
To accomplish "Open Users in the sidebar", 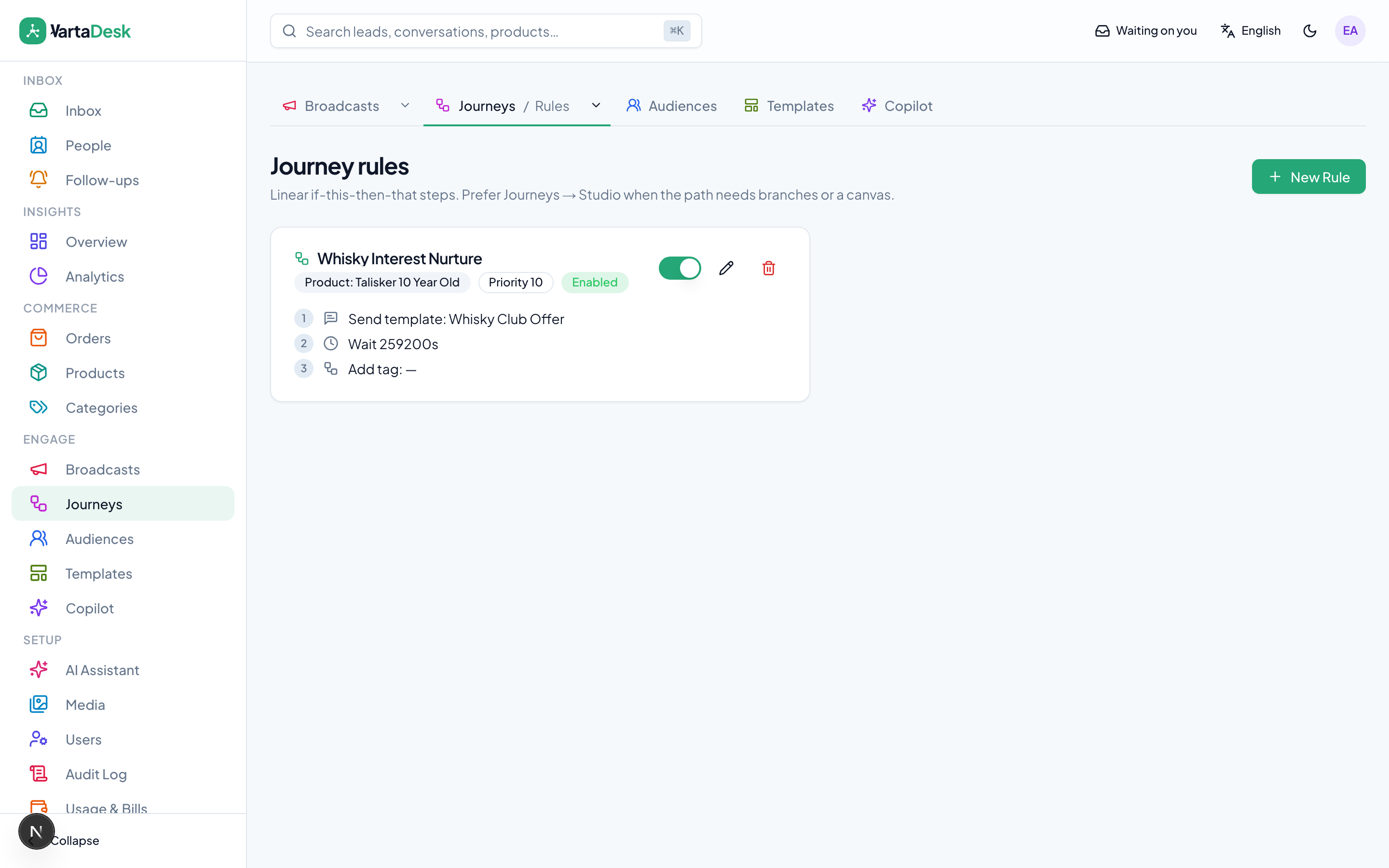I will pyautogui.click(x=123, y=739).
